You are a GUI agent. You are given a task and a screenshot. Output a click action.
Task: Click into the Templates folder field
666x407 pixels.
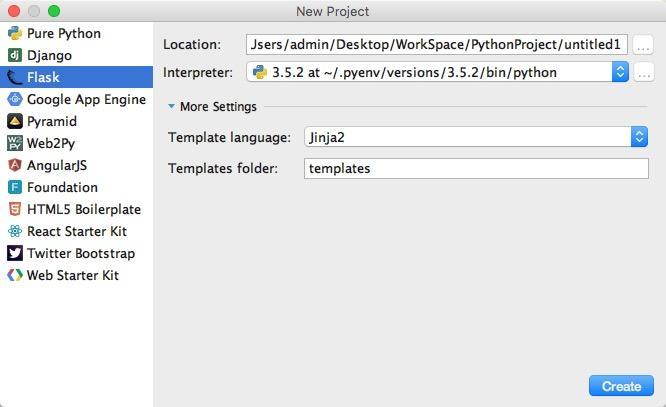476,169
